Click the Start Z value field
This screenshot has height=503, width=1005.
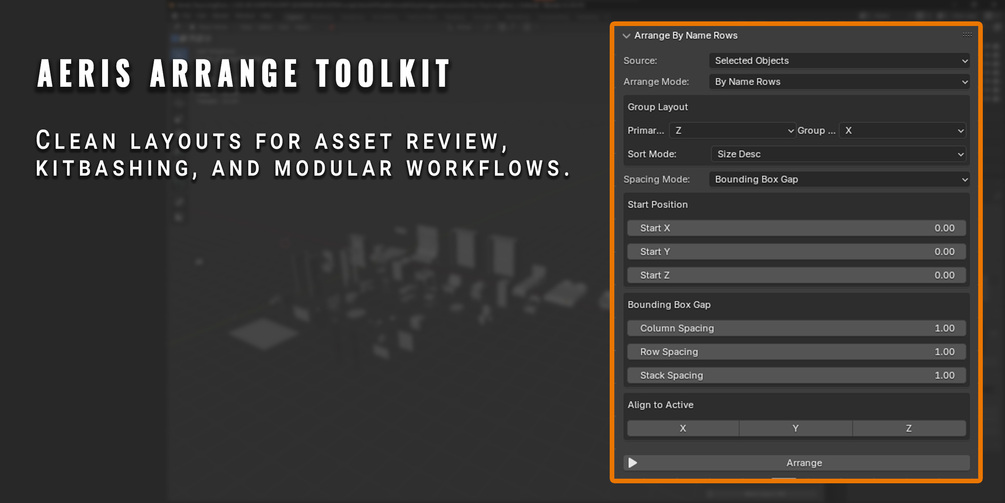point(797,276)
